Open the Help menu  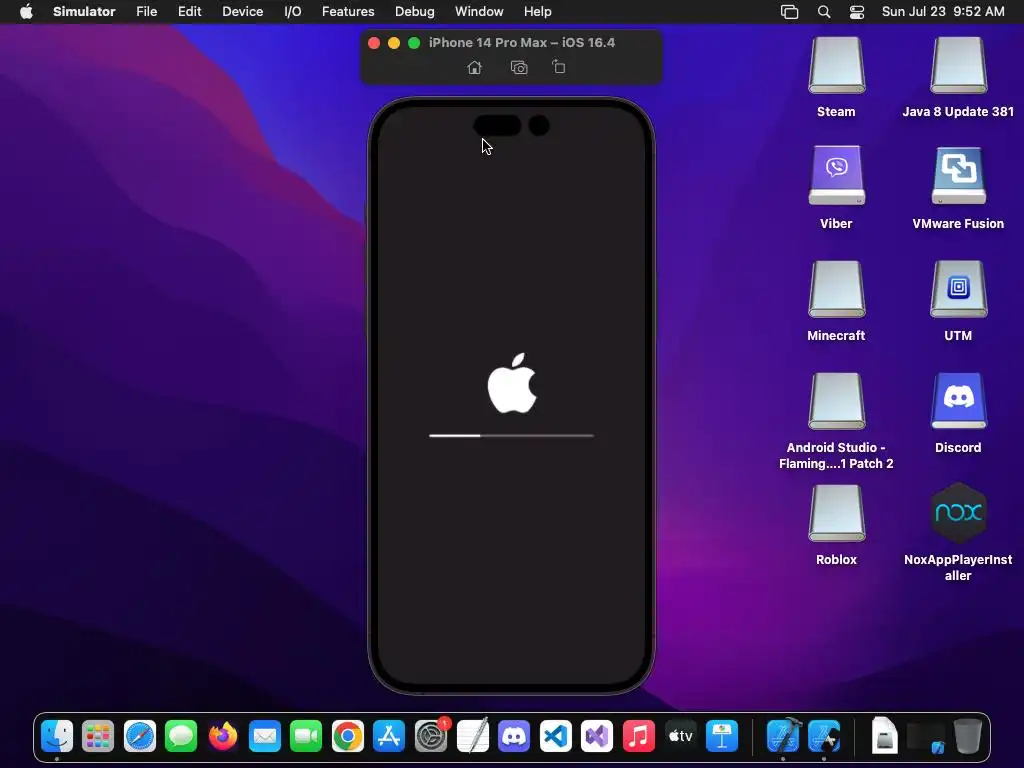point(537,11)
